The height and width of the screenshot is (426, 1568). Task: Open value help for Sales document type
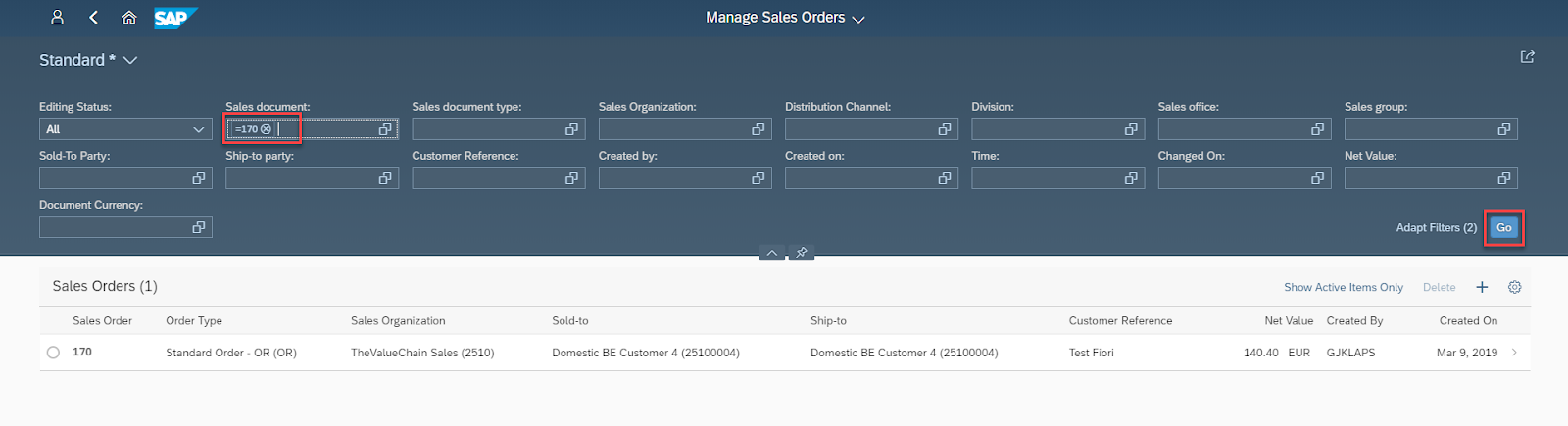[571, 129]
